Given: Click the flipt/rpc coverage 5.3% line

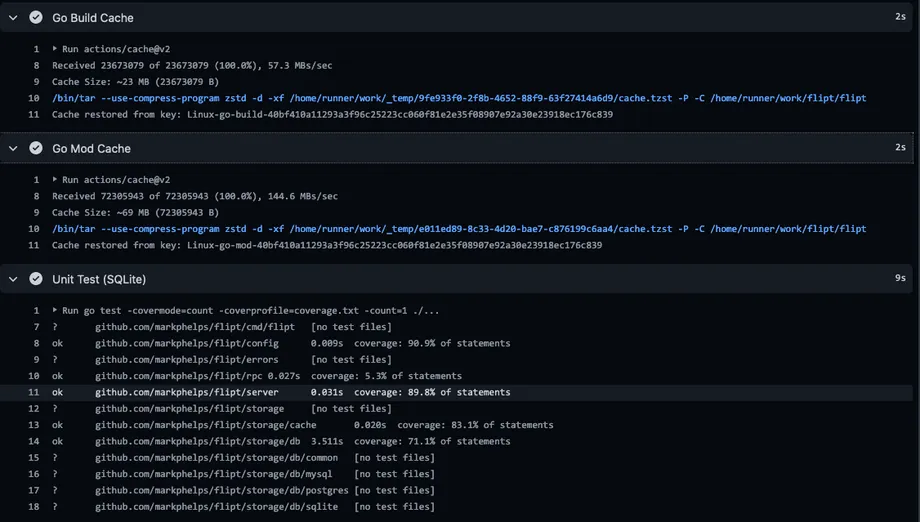Looking at the screenshot, I should (257, 376).
